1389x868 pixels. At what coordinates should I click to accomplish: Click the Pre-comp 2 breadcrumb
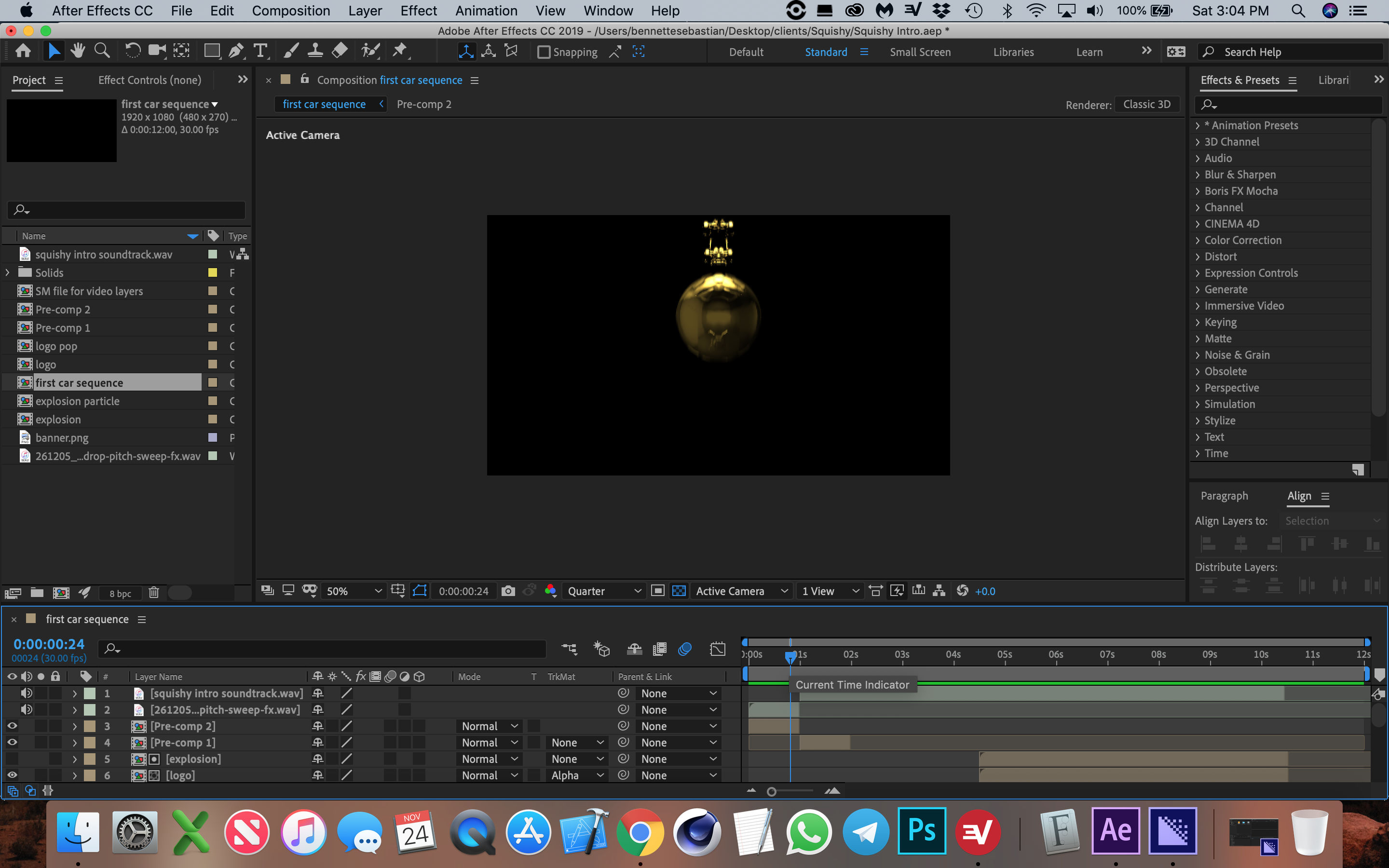(423, 104)
